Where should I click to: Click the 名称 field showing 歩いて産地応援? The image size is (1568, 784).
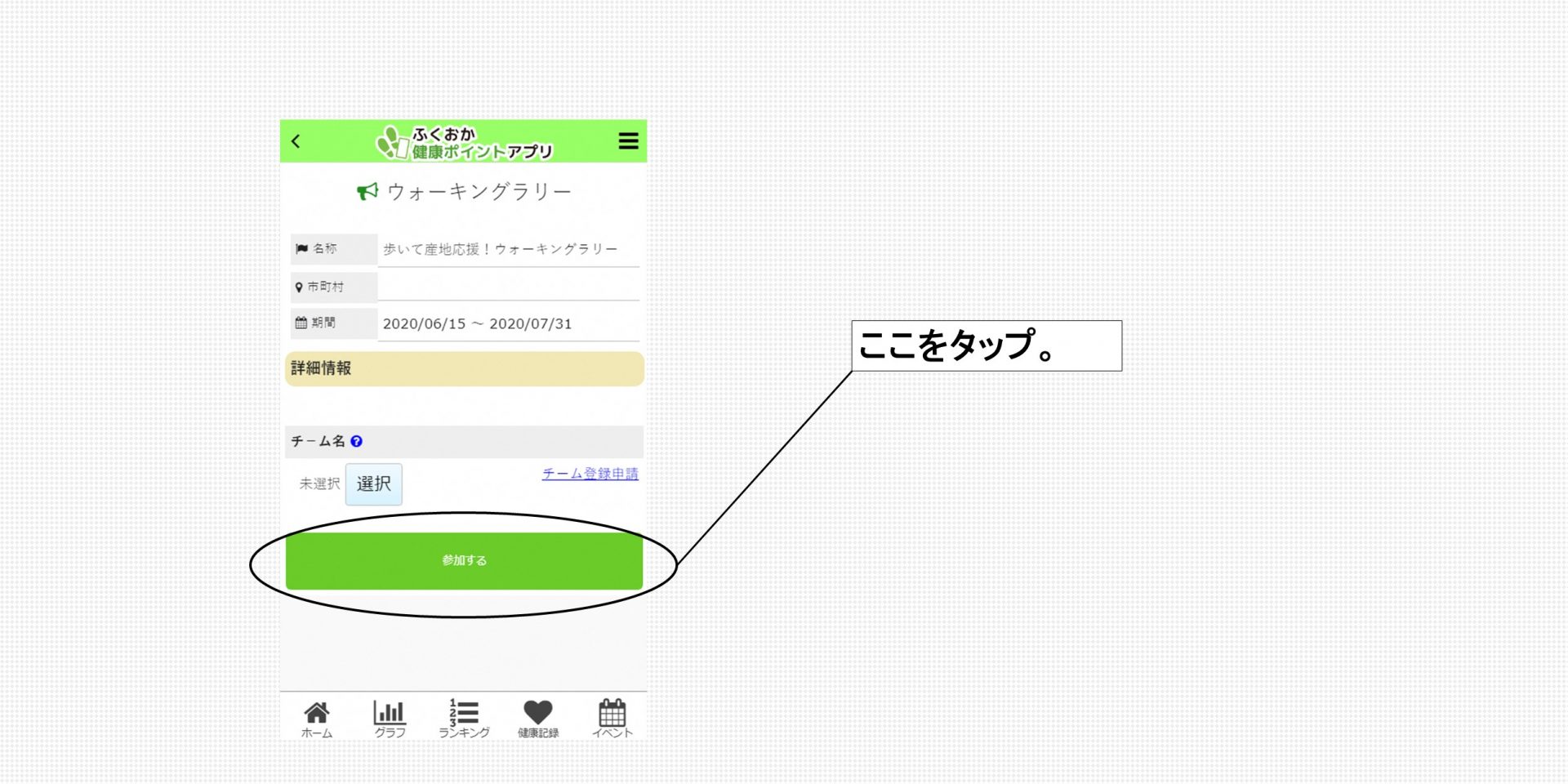pos(508,249)
